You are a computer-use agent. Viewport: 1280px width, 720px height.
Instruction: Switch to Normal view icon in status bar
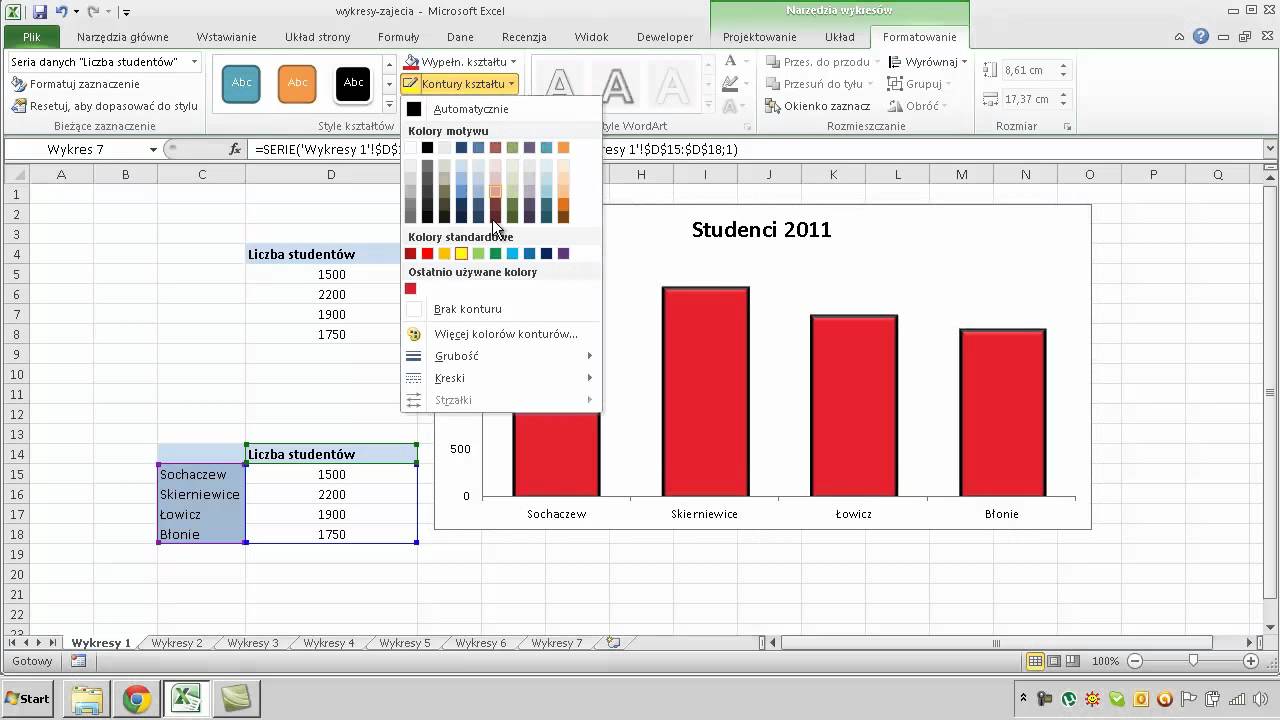pos(1036,661)
